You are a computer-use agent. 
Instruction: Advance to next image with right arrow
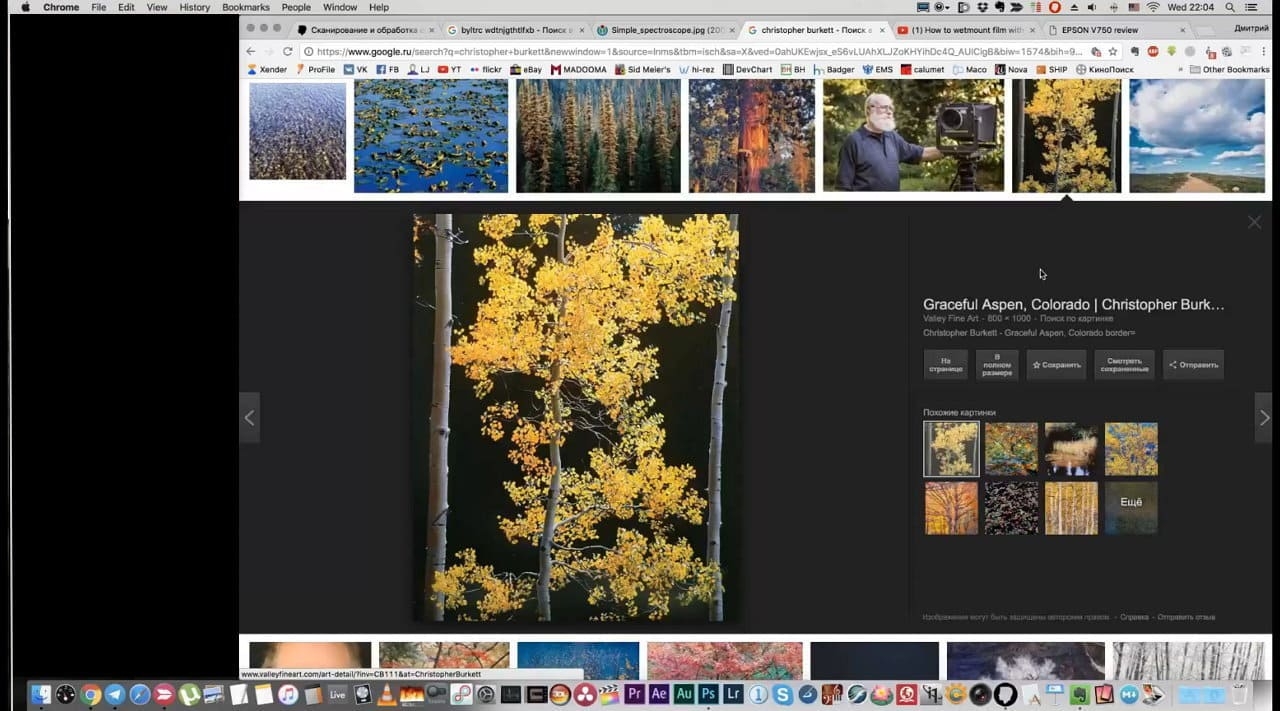[1264, 418]
